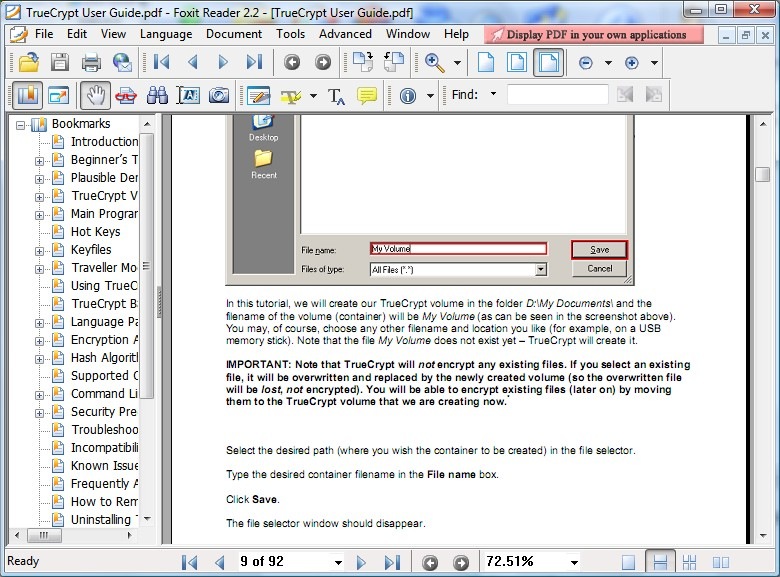
Task: Select the Snapshot camera tool
Action: click(219, 95)
